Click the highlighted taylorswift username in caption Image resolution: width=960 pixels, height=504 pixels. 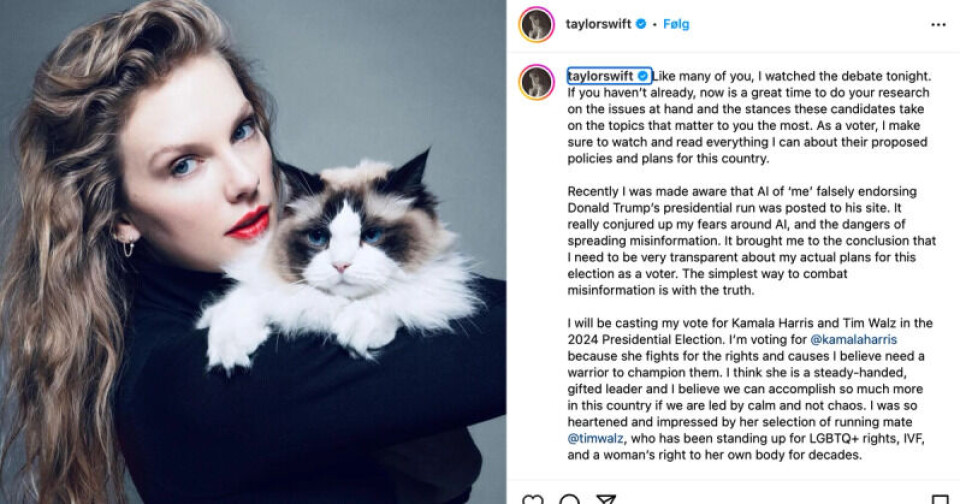[600, 76]
